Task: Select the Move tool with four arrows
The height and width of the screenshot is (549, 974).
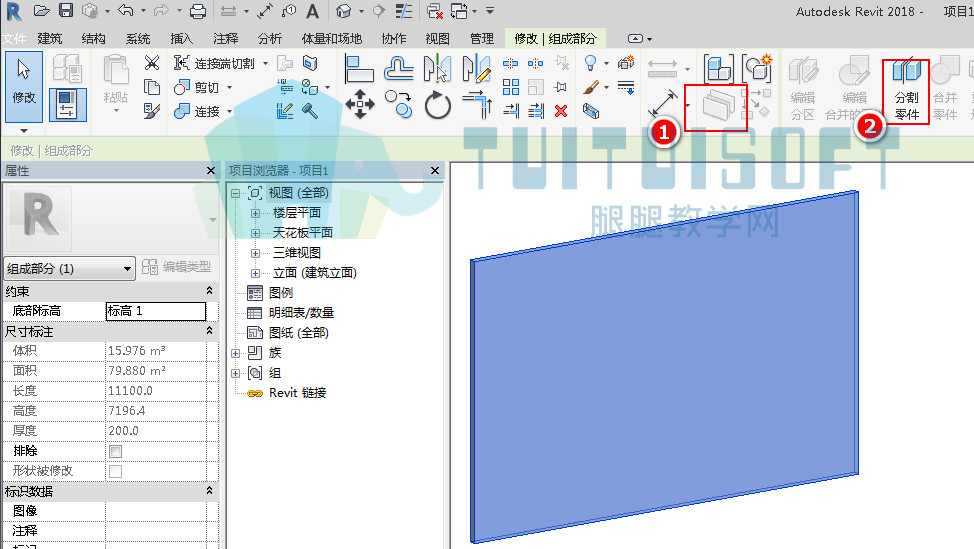Action: (x=360, y=104)
